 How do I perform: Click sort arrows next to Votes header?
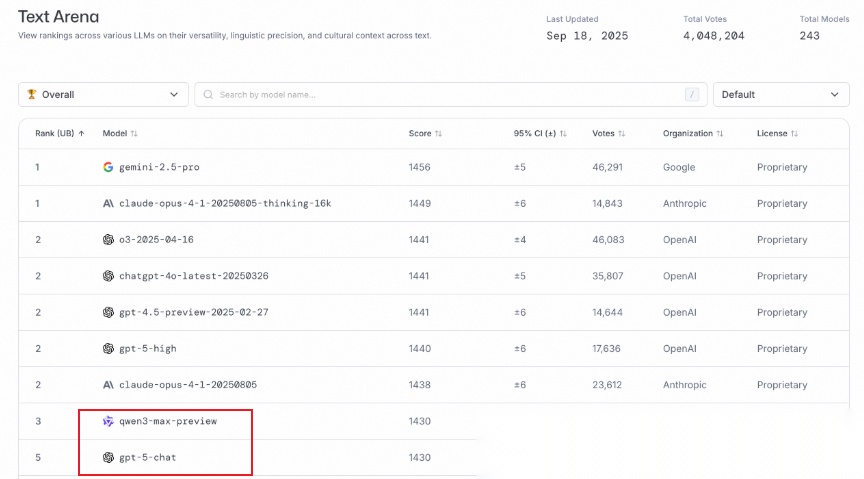click(622, 133)
